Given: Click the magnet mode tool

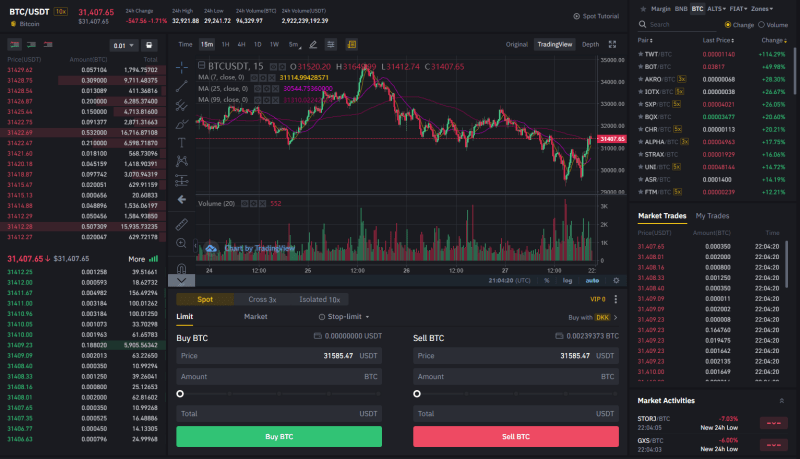Looking at the screenshot, I should point(182,268).
